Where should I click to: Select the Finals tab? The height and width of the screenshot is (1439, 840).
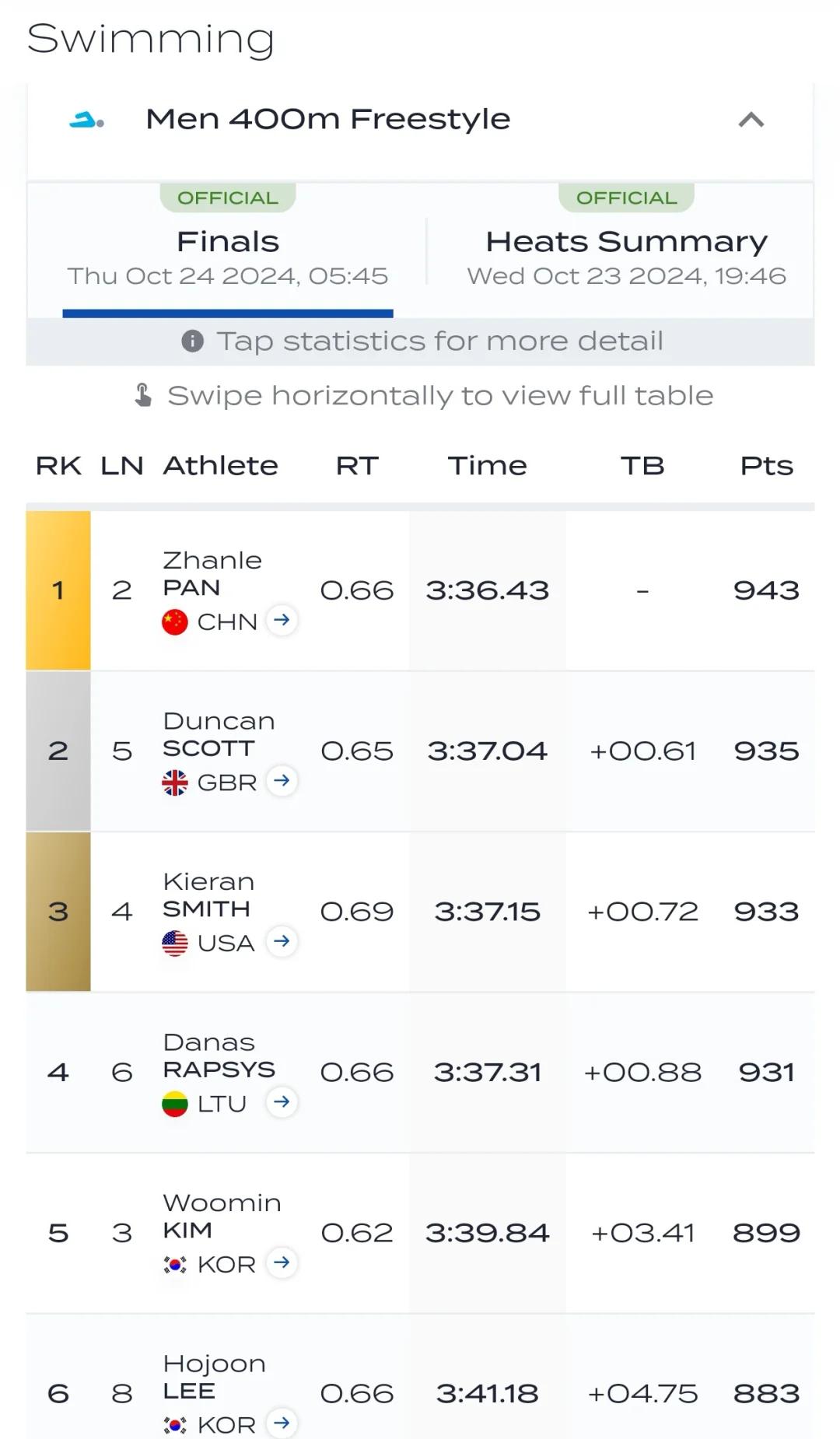(x=227, y=250)
